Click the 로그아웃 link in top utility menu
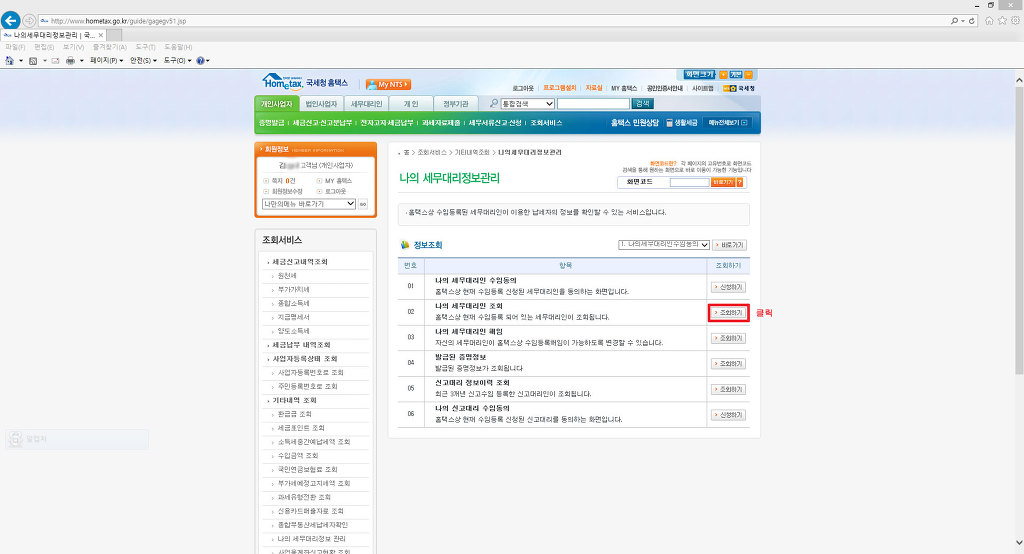This screenshot has width=1024, height=554. (x=523, y=88)
